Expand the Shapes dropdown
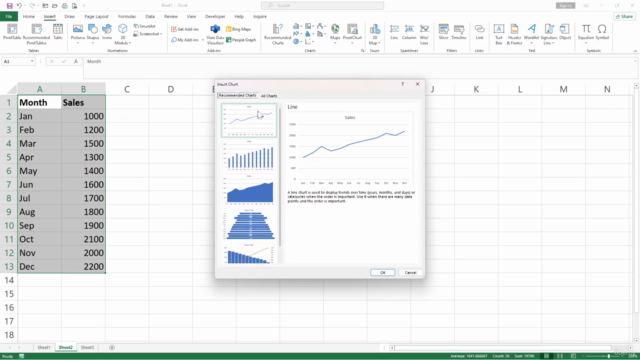Image resolution: width=640 pixels, height=360 pixels. pos(93,43)
